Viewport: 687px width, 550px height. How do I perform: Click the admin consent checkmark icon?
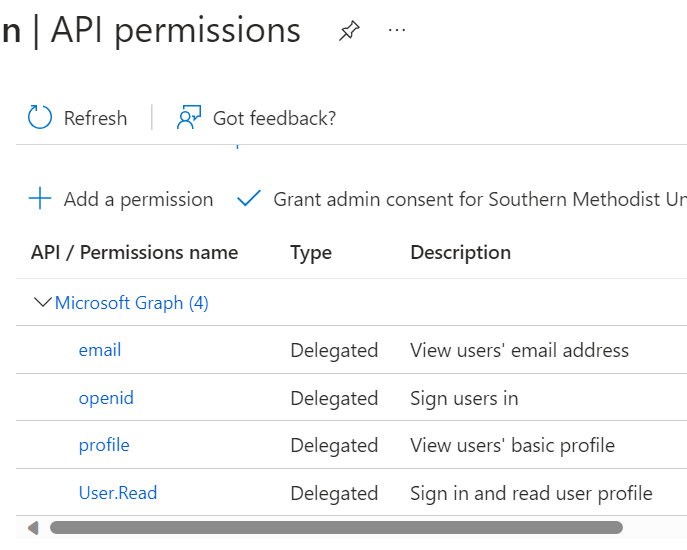(249, 198)
